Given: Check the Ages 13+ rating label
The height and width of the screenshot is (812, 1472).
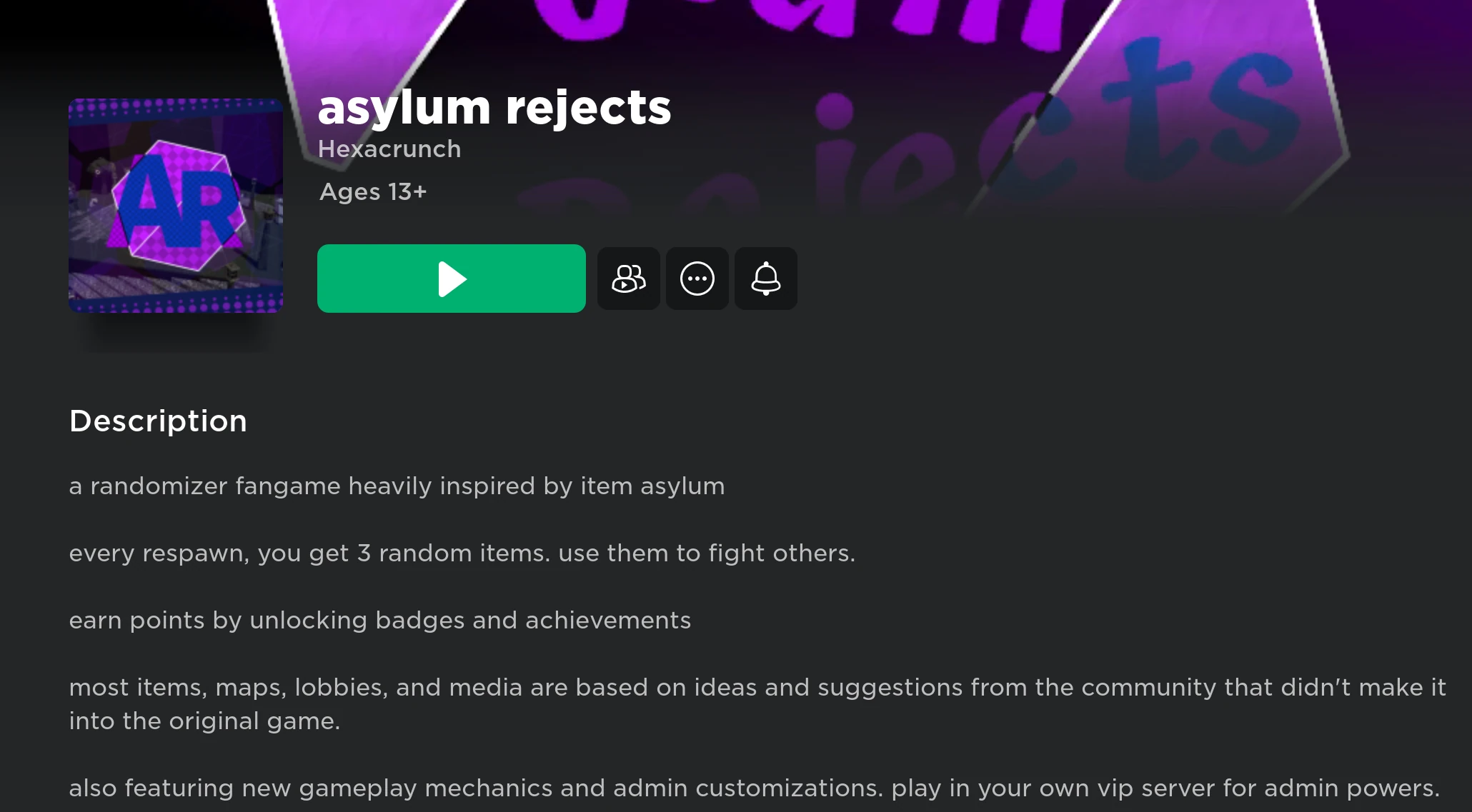Looking at the screenshot, I should [x=373, y=192].
